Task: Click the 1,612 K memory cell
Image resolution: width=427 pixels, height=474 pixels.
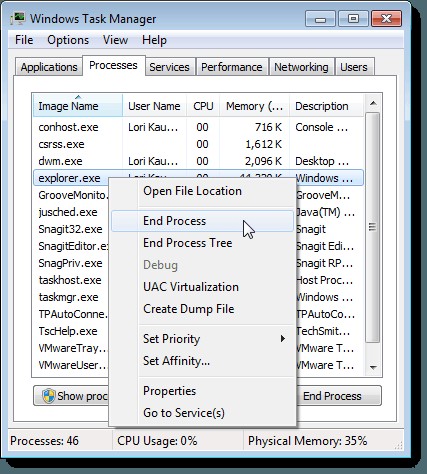Action: pyautogui.click(x=264, y=144)
